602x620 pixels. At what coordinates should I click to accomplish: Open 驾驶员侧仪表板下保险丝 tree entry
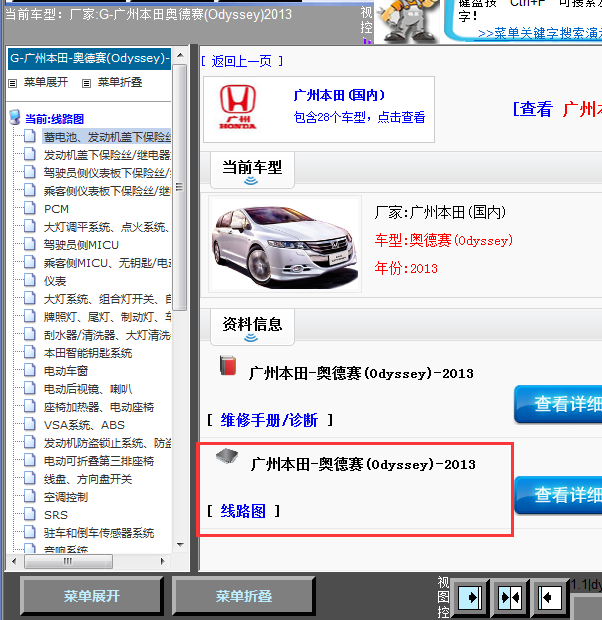(107, 173)
